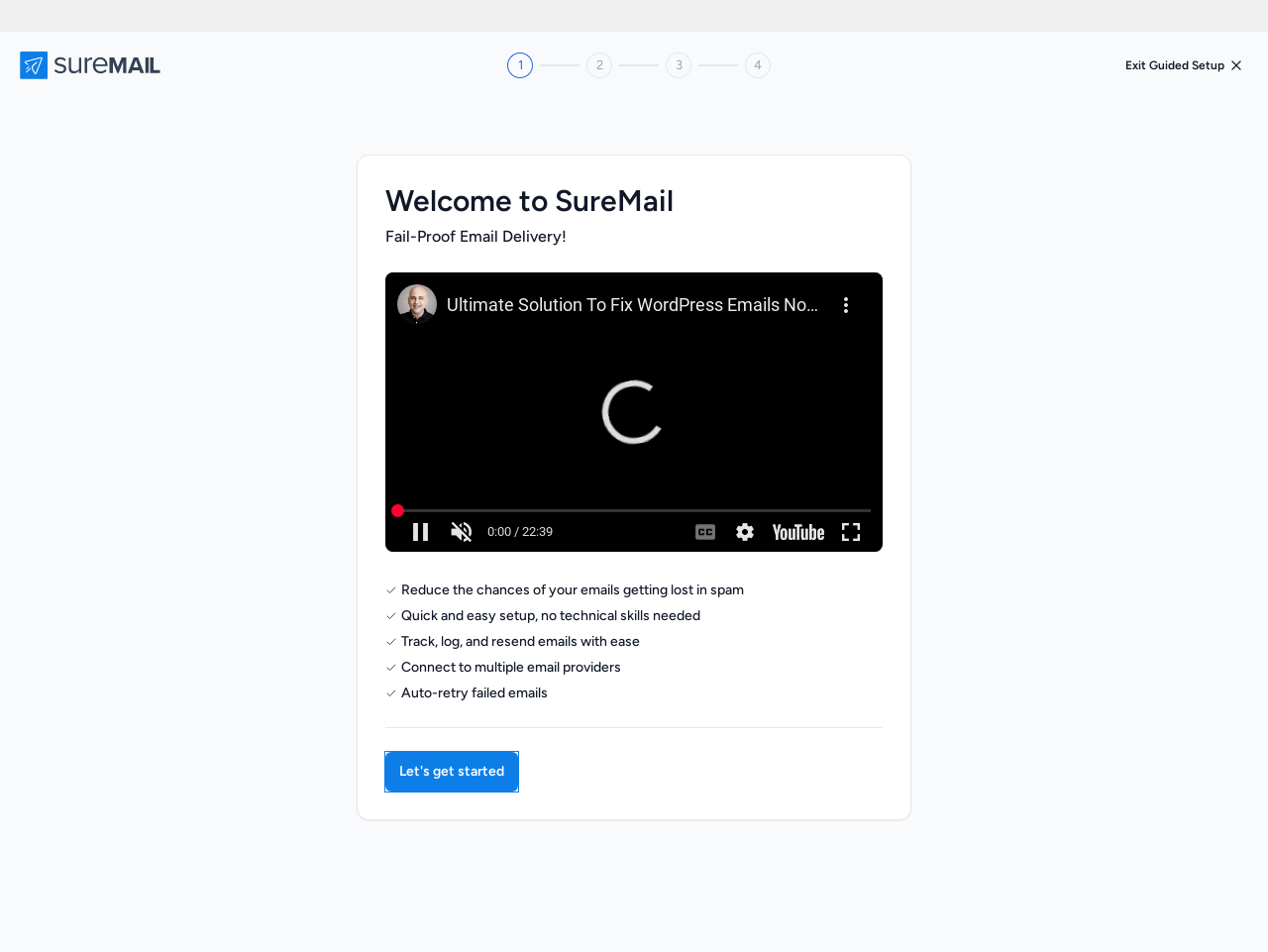Exit Guided Setup
1268x952 pixels.
[1184, 65]
